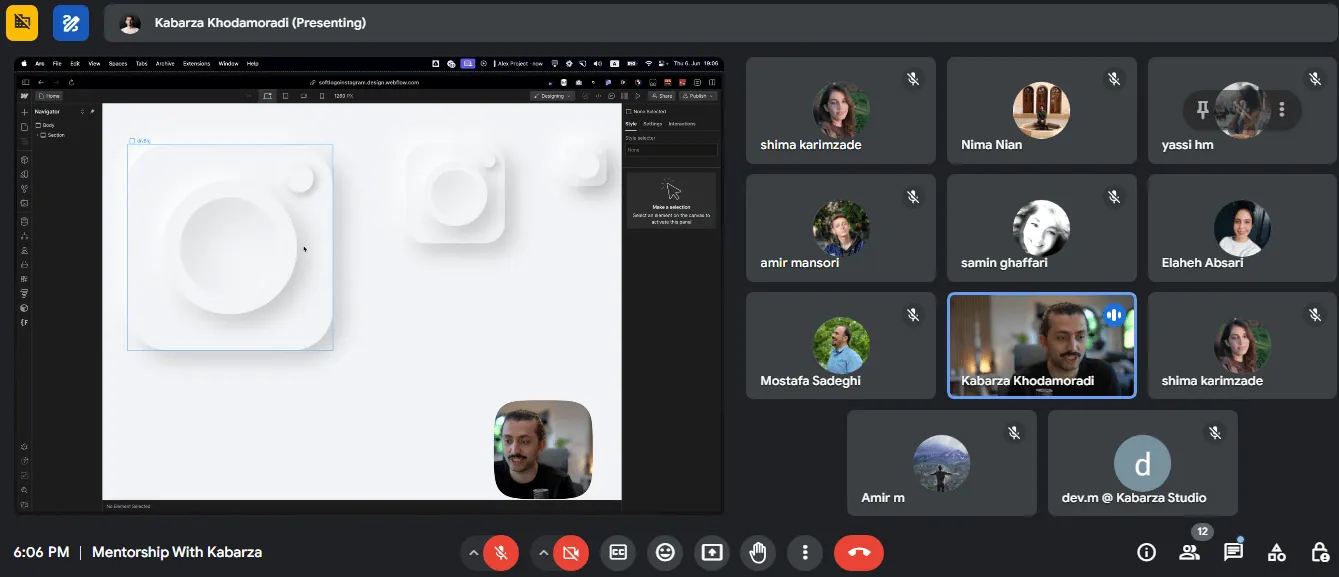This screenshot has height=577, width=1339.
Task: Open the Extensions menu in the shared menu bar
Action: coord(197,63)
